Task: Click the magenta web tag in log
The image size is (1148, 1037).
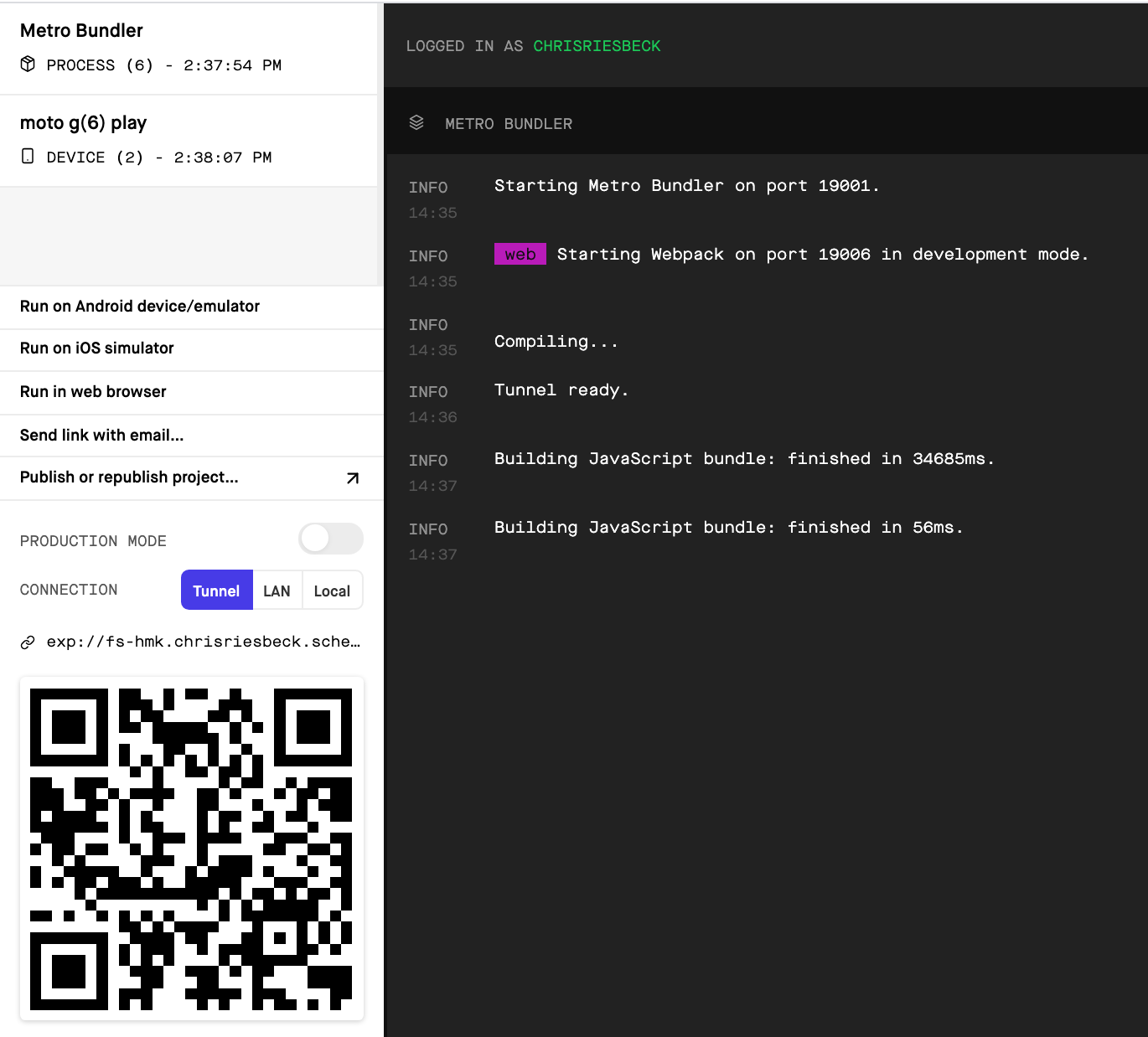Action: (520, 254)
